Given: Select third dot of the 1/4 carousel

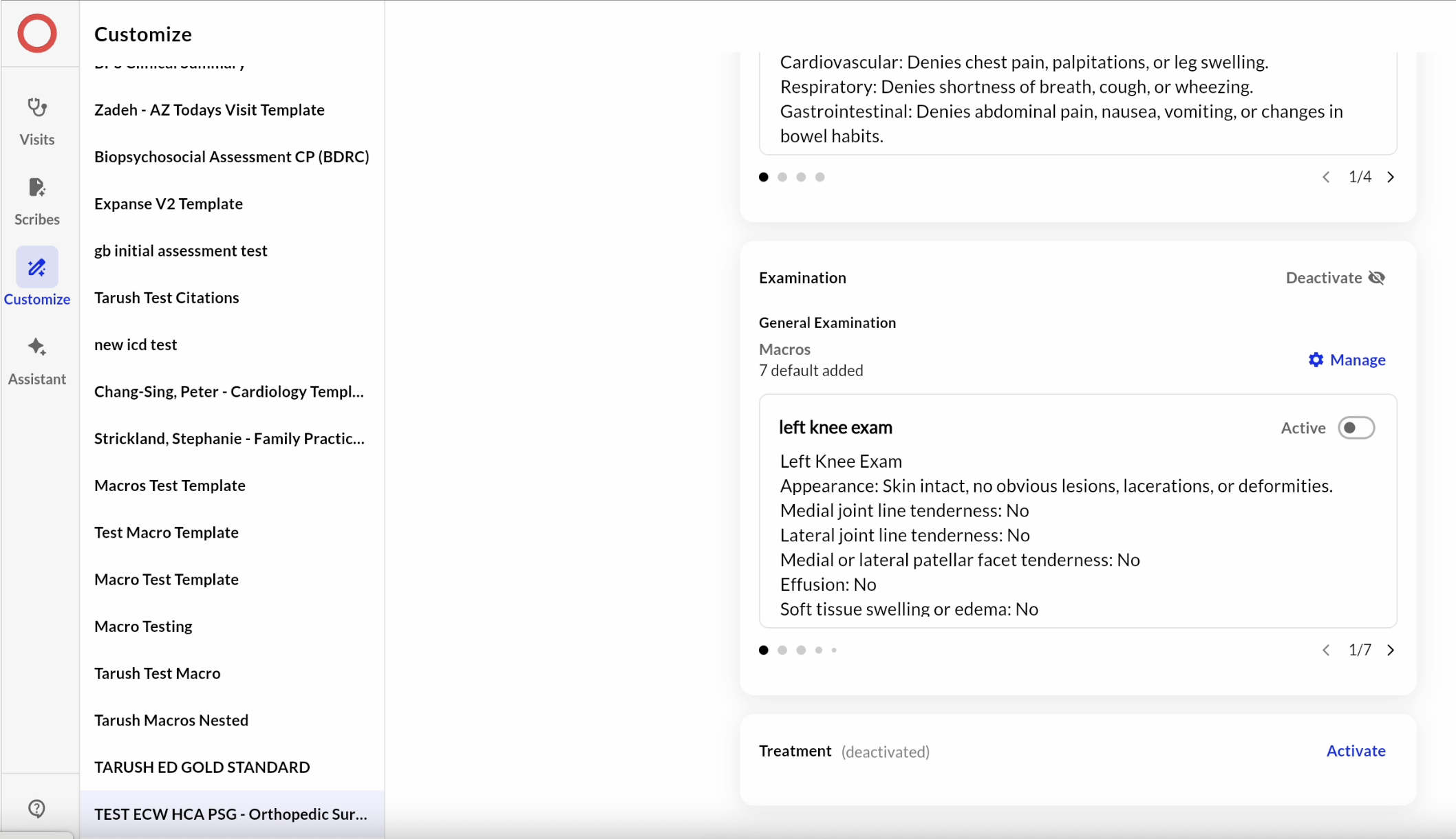Looking at the screenshot, I should click(801, 177).
